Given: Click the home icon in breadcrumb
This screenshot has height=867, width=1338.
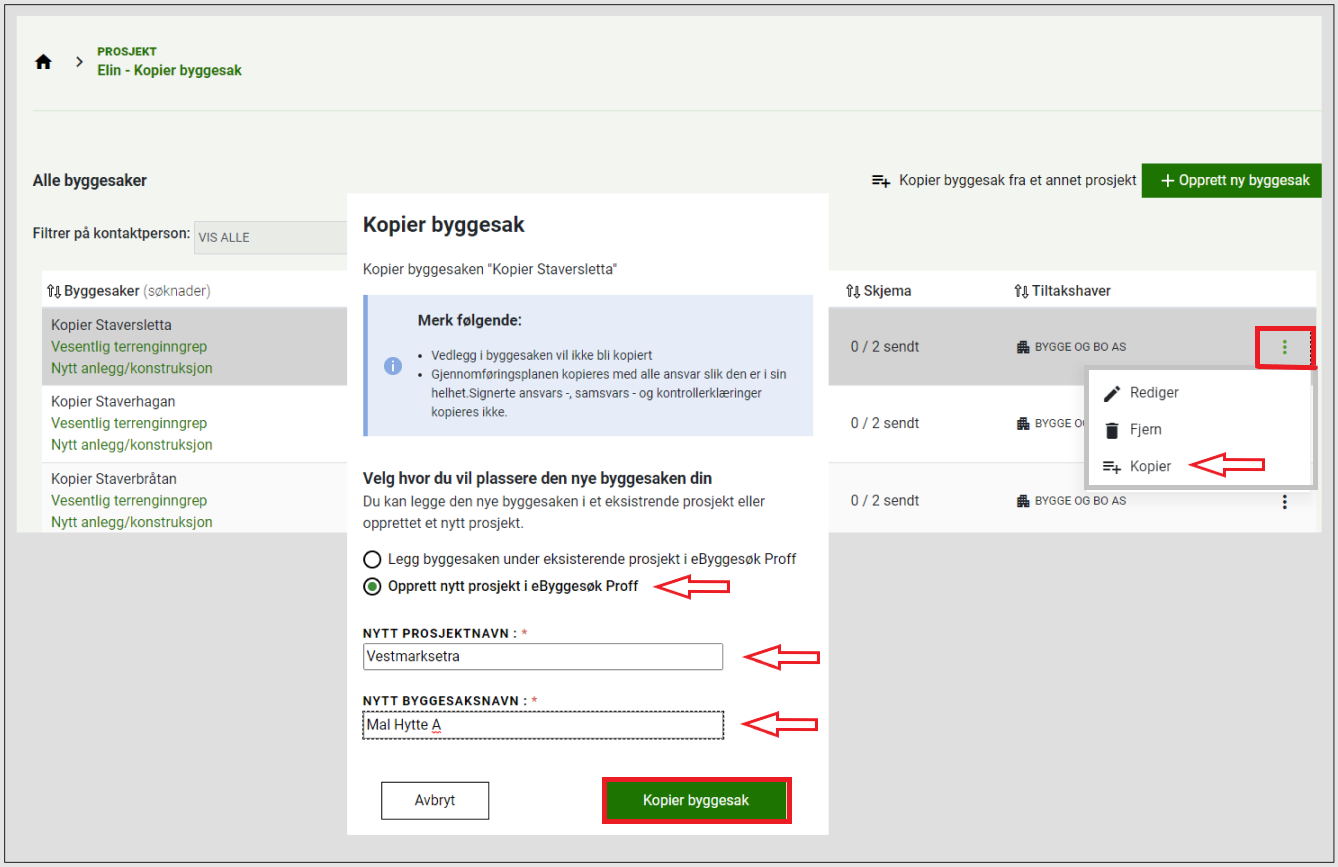Looking at the screenshot, I should [x=43, y=62].
